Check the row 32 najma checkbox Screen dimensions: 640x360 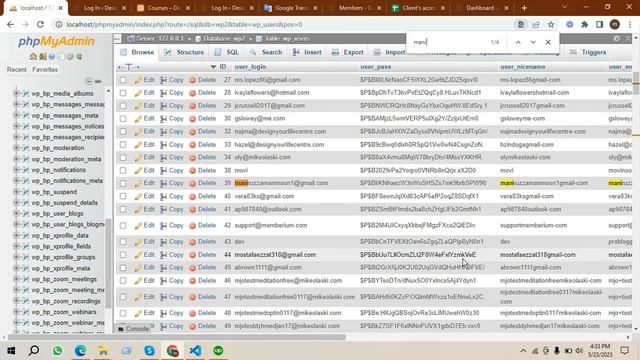click(123, 132)
